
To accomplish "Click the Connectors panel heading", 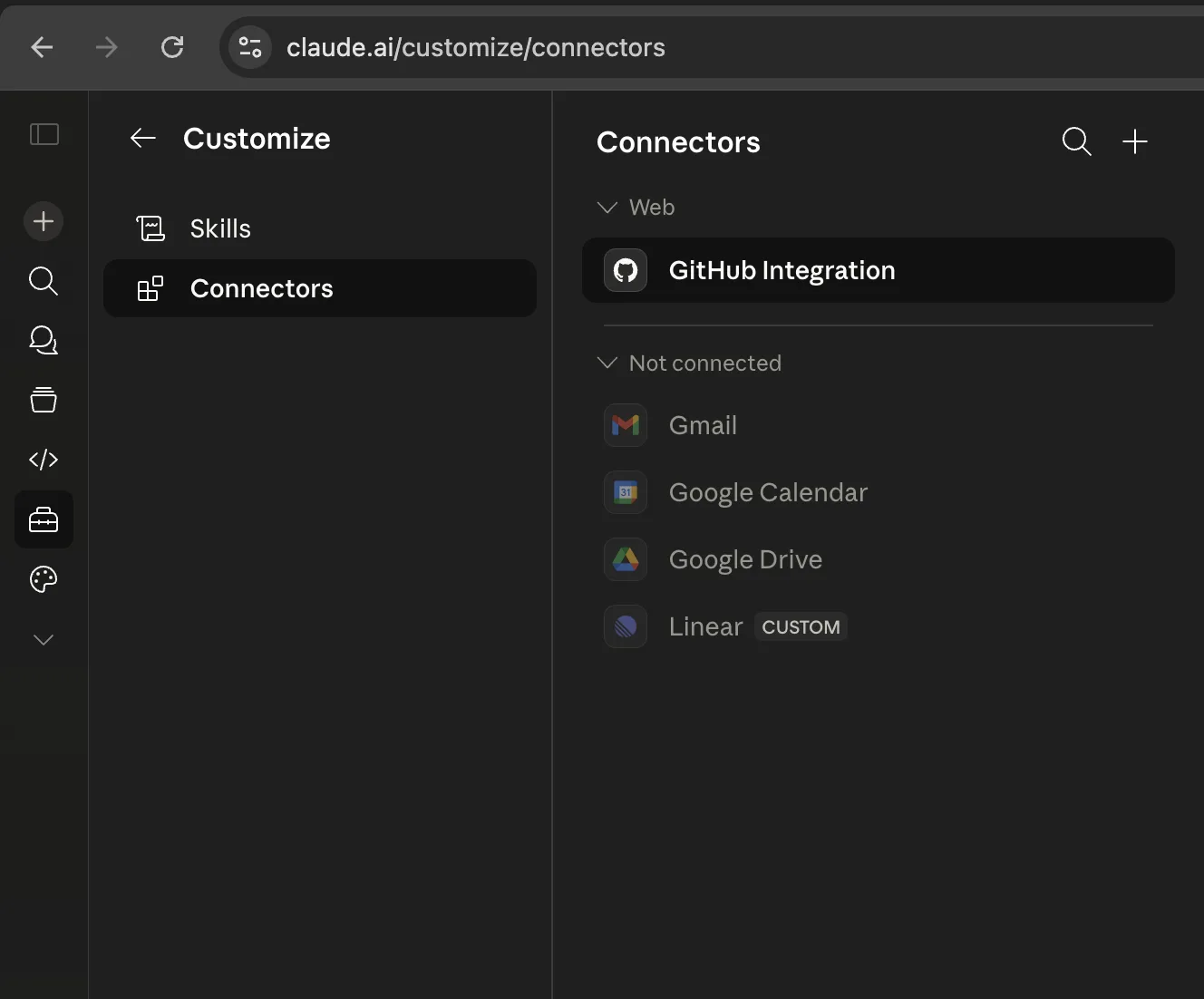I will tap(678, 142).
